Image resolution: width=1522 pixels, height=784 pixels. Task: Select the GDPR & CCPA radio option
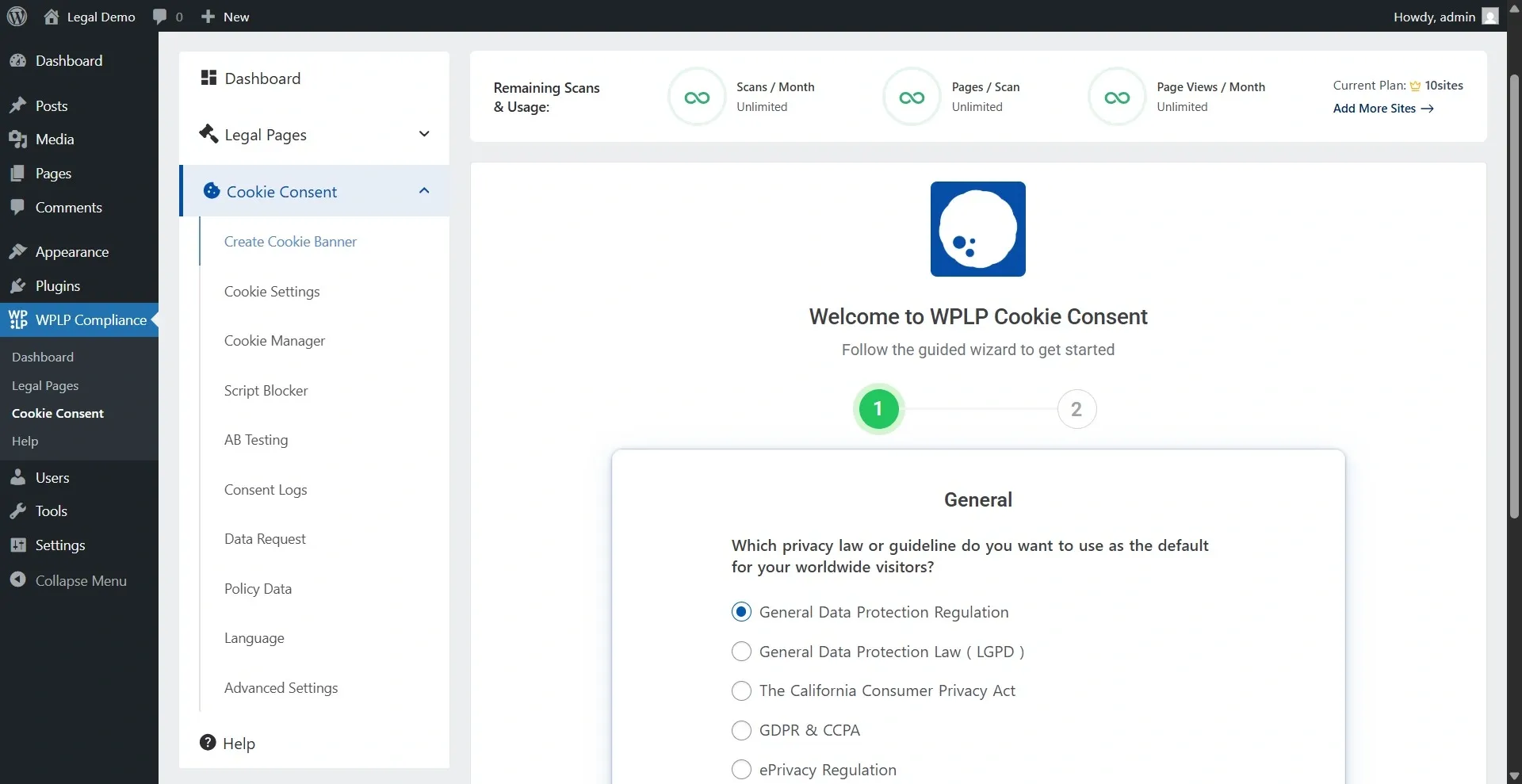[x=741, y=730]
